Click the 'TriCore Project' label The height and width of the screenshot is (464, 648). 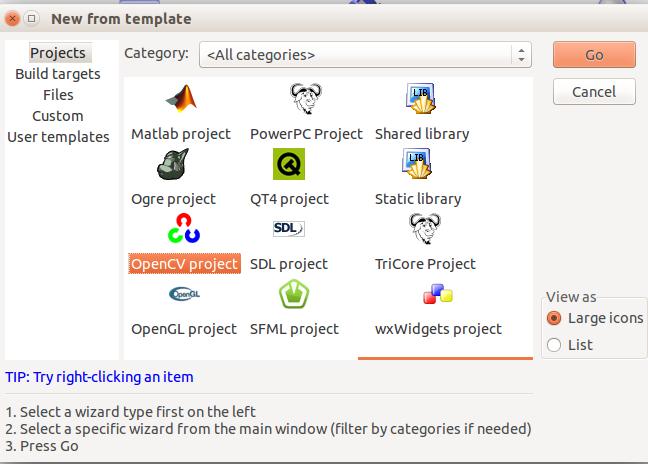(x=425, y=264)
